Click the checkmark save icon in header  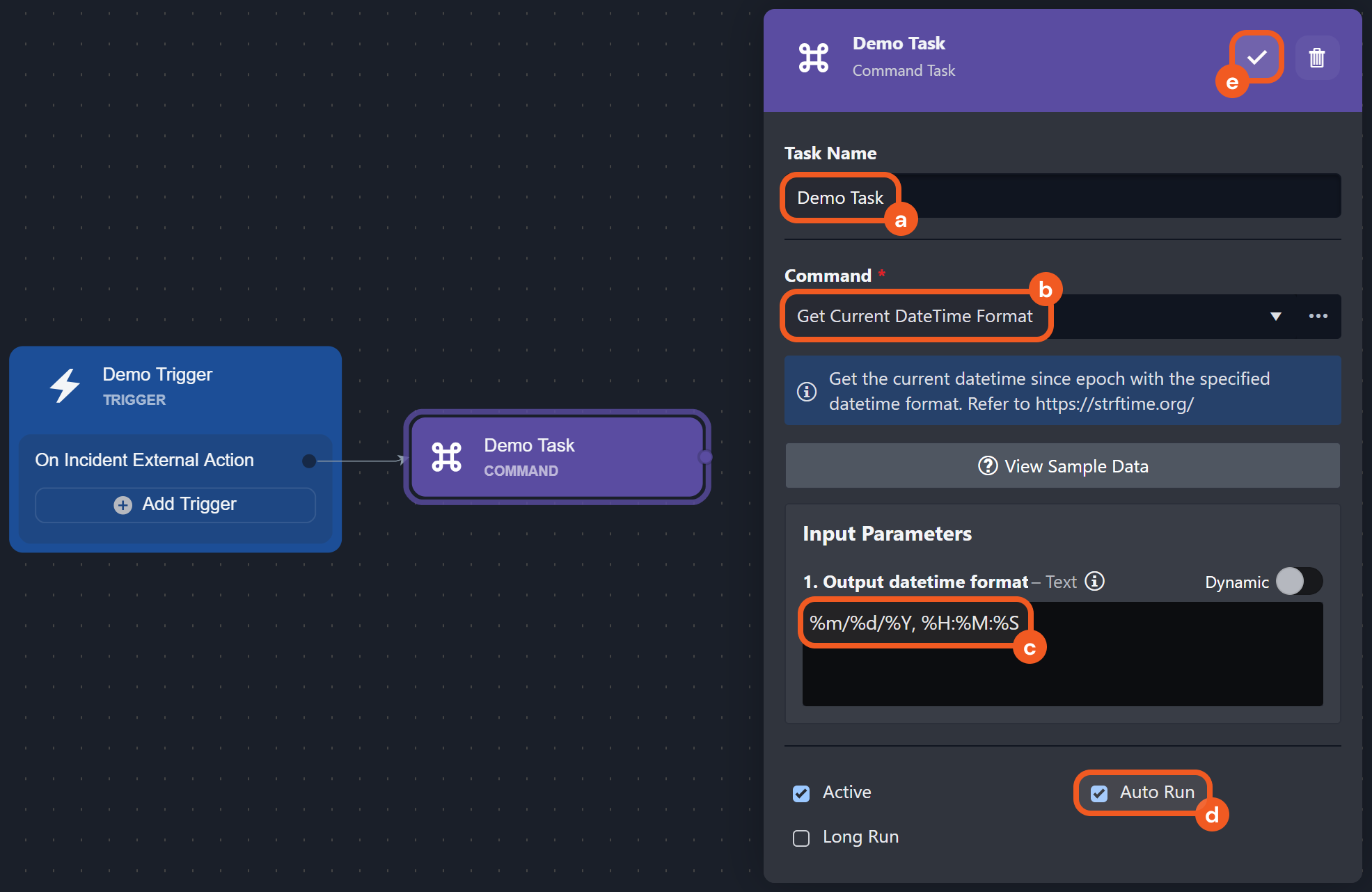click(x=1256, y=58)
